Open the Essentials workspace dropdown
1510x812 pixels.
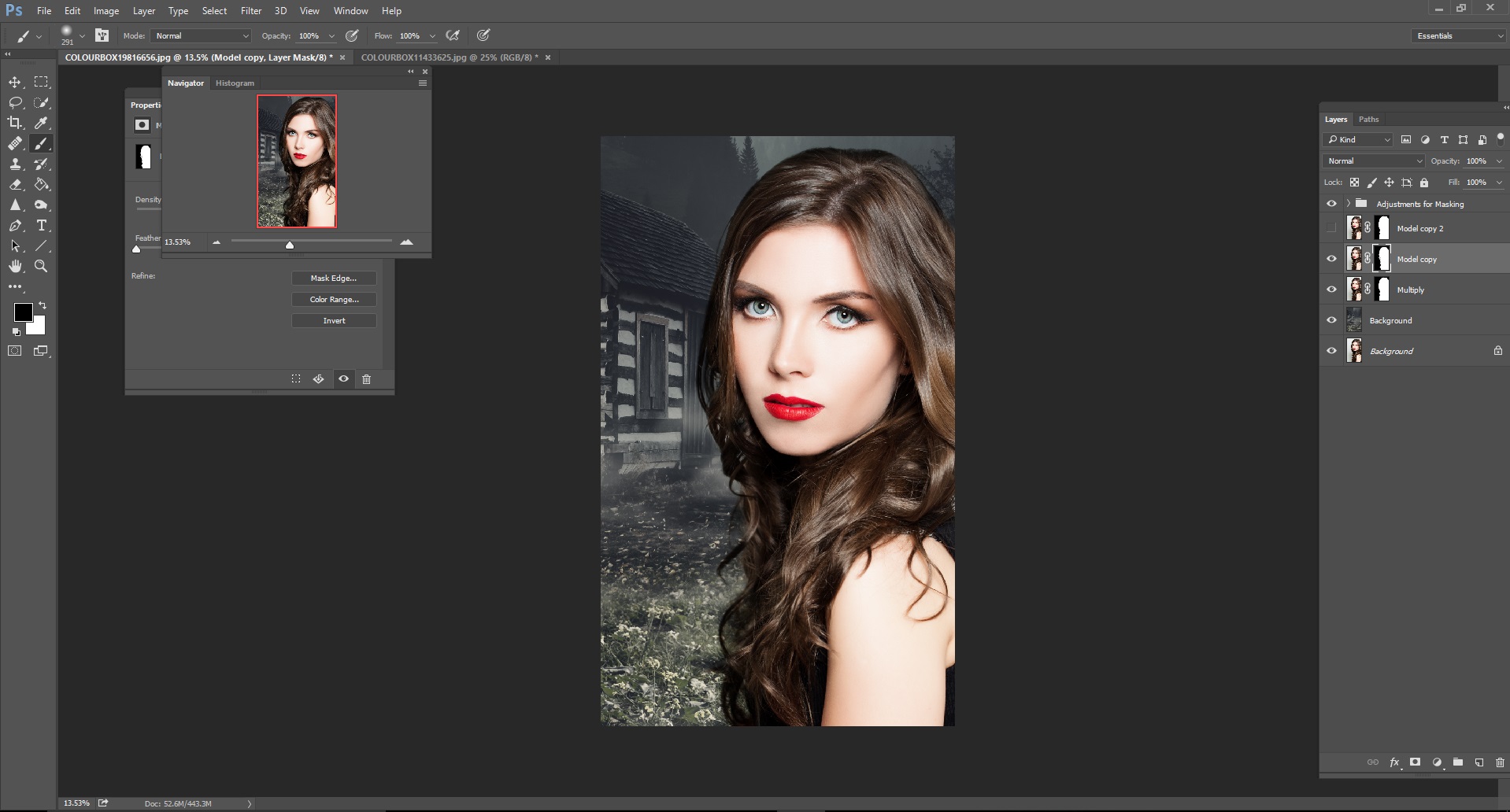coord(1458,35)
